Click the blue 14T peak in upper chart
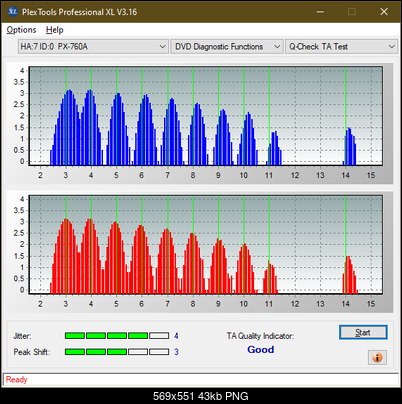 tap(350, 147)
